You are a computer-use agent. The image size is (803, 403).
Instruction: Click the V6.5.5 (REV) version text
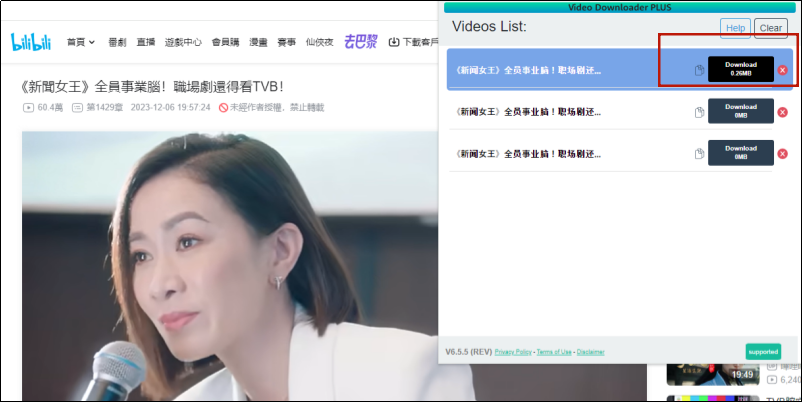pyautogui.click(x=469, y=352)
